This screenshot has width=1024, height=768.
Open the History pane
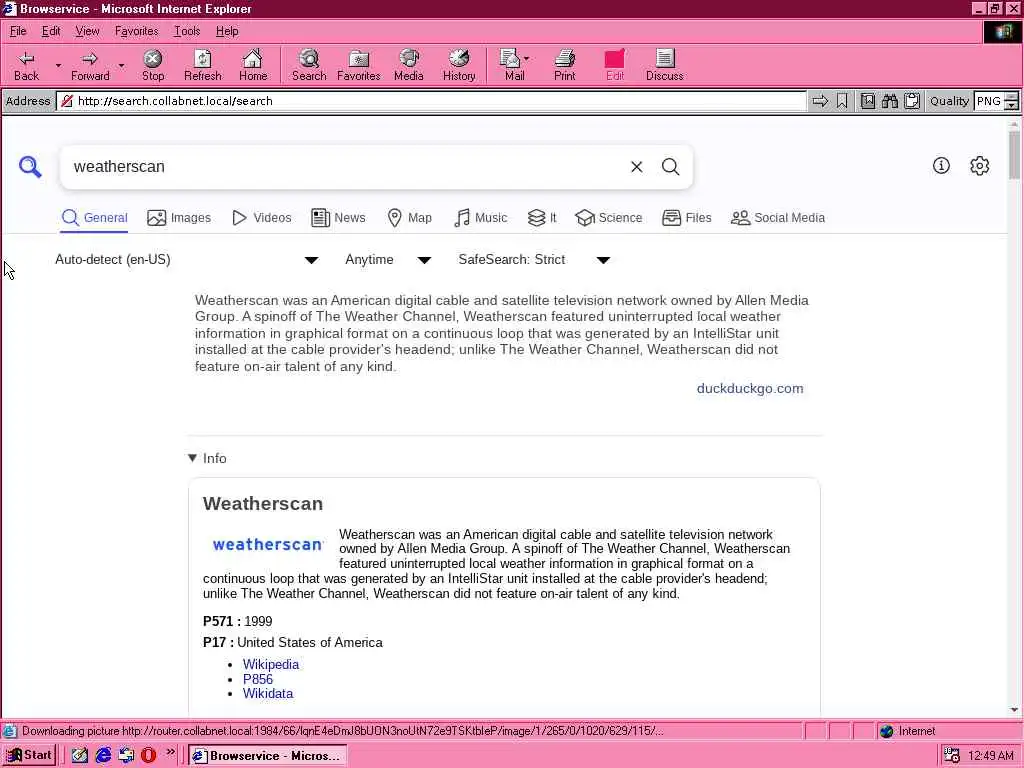(x=459, y=66)
